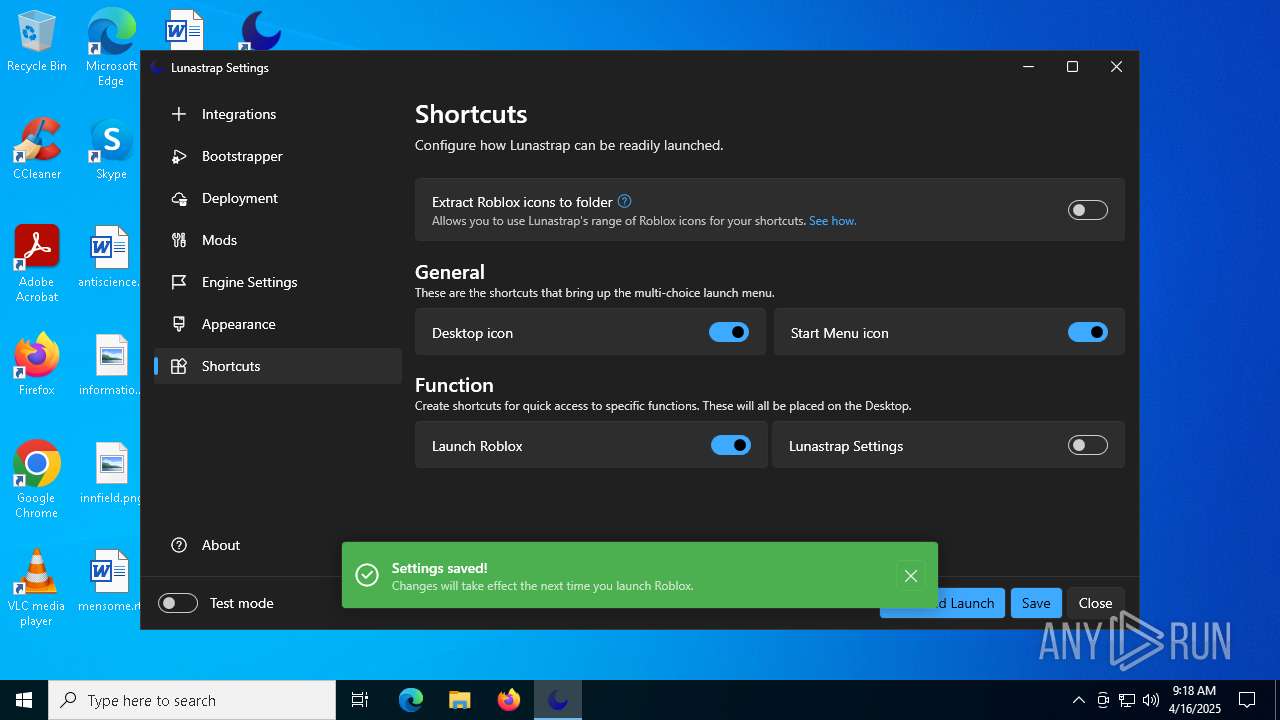Select the Microsoft Edge desktop shortcut
This screenshot has height=720, width=1280.
pos(111,48)
